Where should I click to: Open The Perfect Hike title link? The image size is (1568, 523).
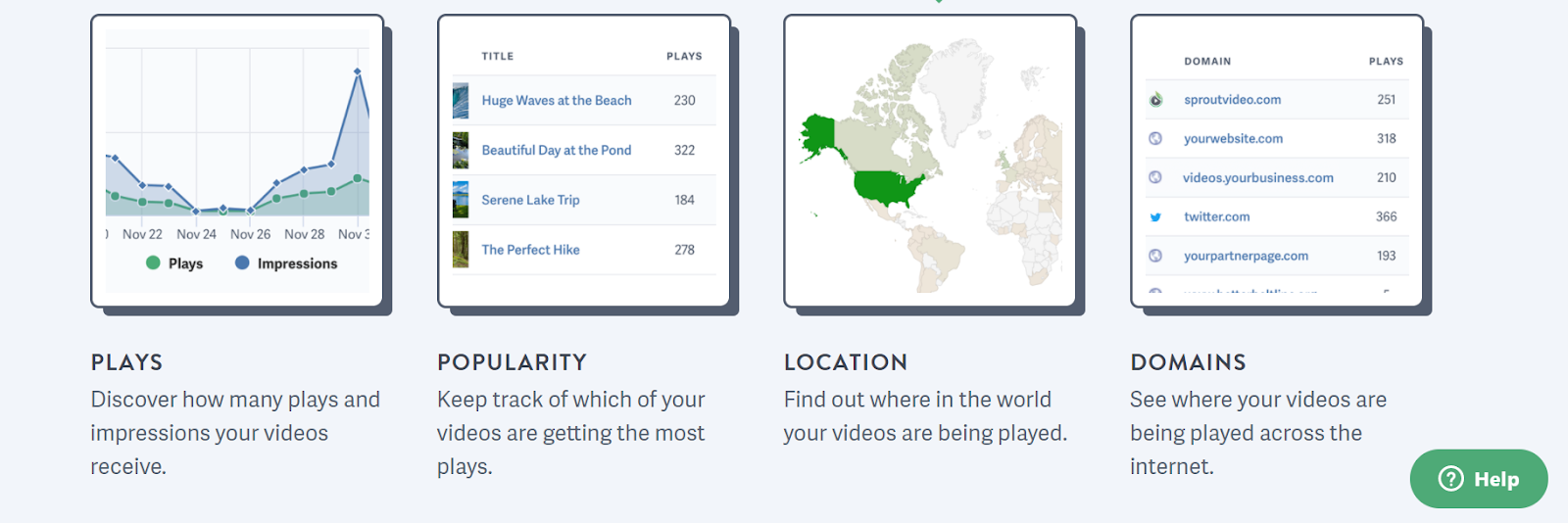(x=530, y=250)
